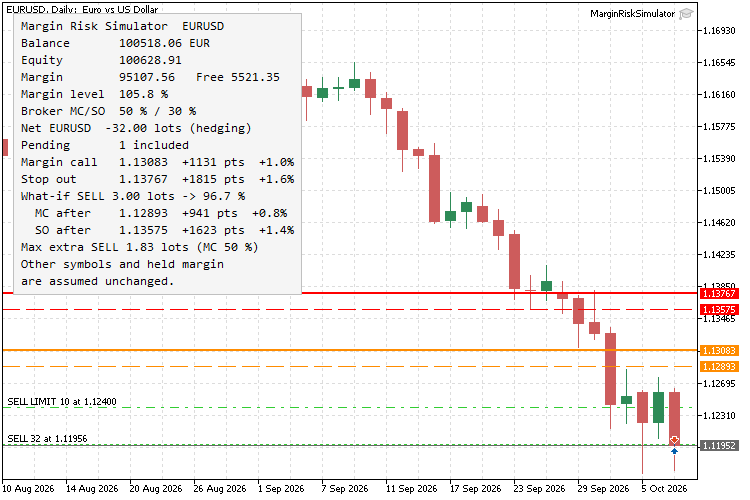Click the Broker MC/SO 50 % / 30 % row
750x500 pixels.
[109, 111]
